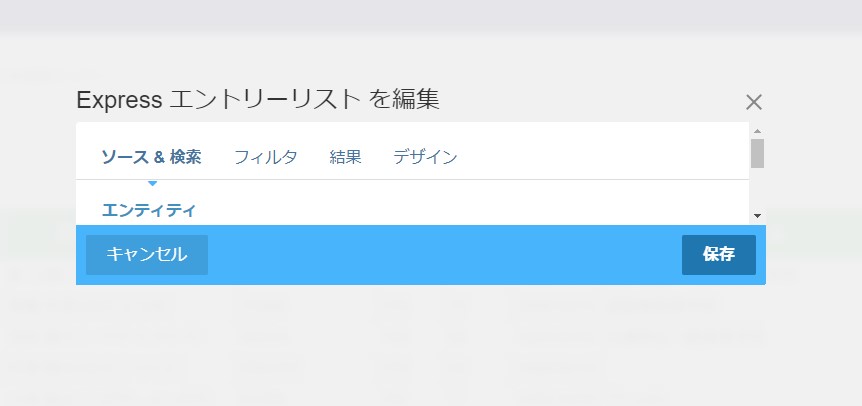Screen dimensions: 862x406
Task: Close the Express エントリーリスト edit dialog
Action: coord(754,102)
